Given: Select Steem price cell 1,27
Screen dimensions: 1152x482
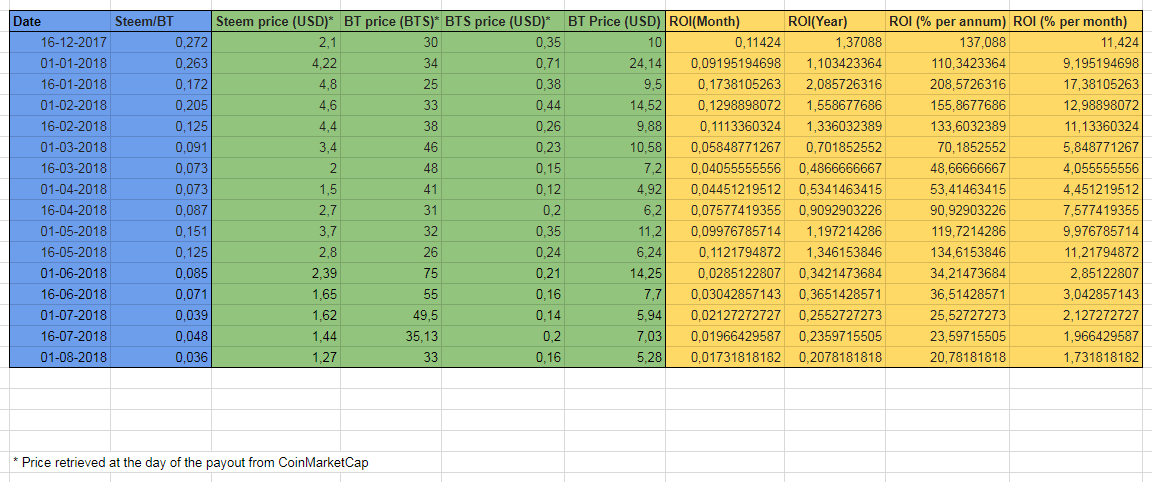Looking at the screenshot, I should (276, 357).
